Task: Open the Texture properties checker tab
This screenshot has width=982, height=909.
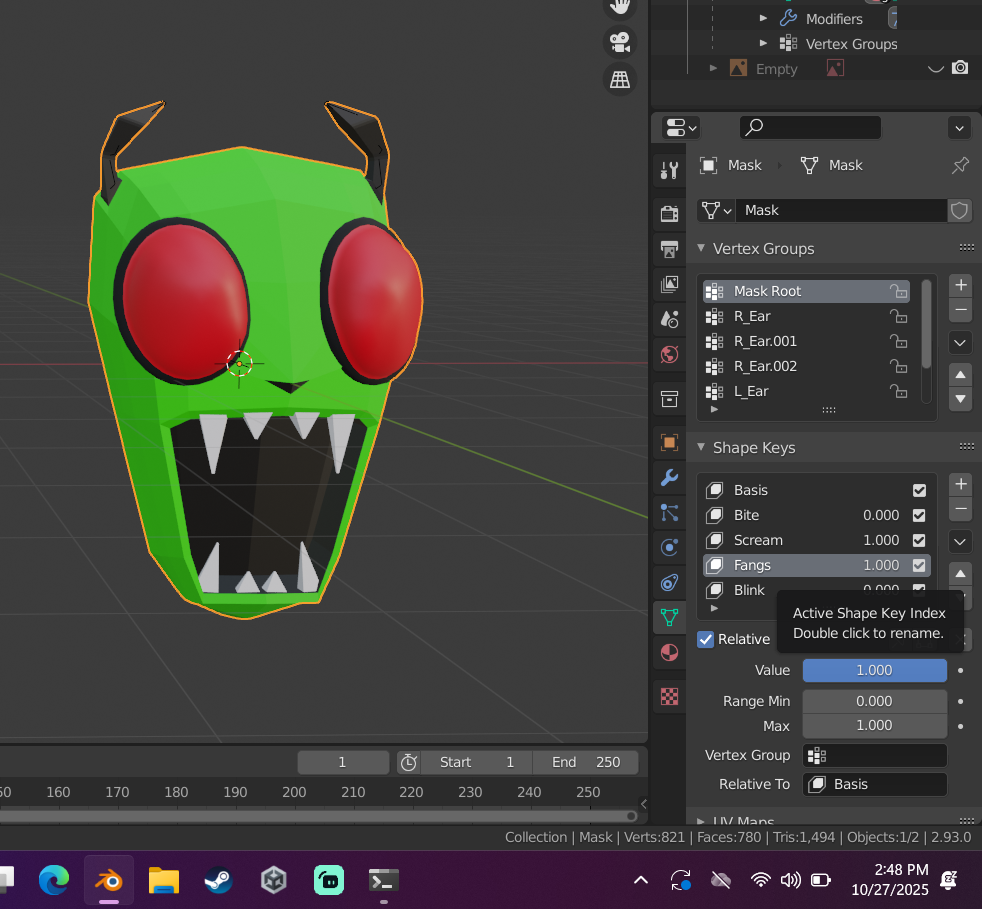Action: 669,696
